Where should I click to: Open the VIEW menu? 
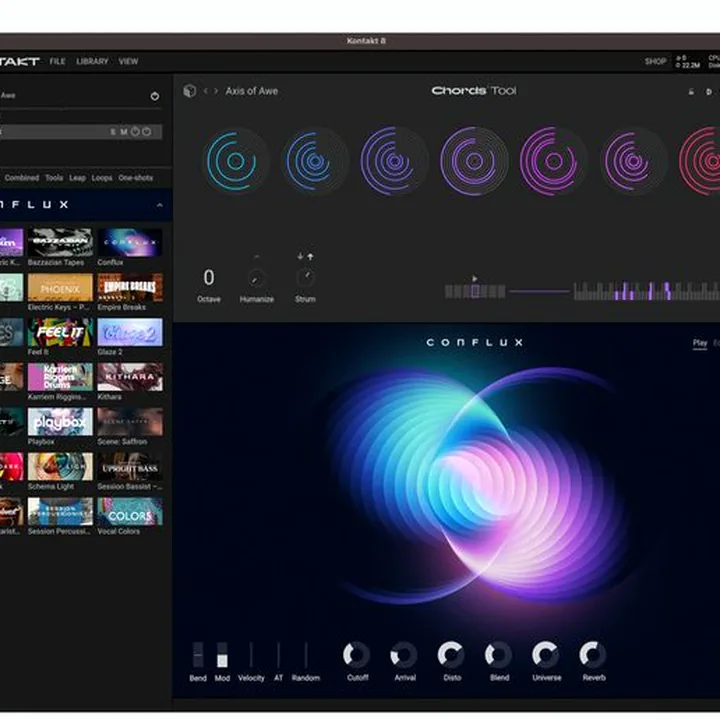(128, 61)
